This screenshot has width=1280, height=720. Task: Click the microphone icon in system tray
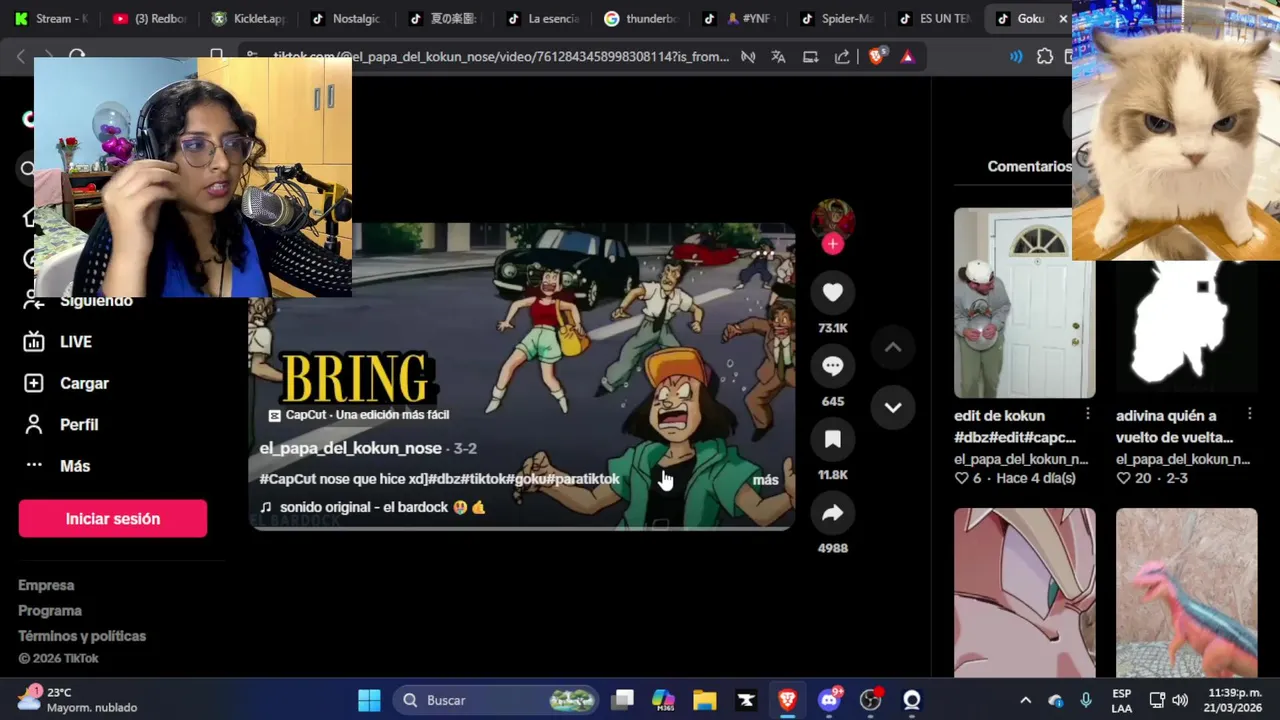pos(1086,700)
